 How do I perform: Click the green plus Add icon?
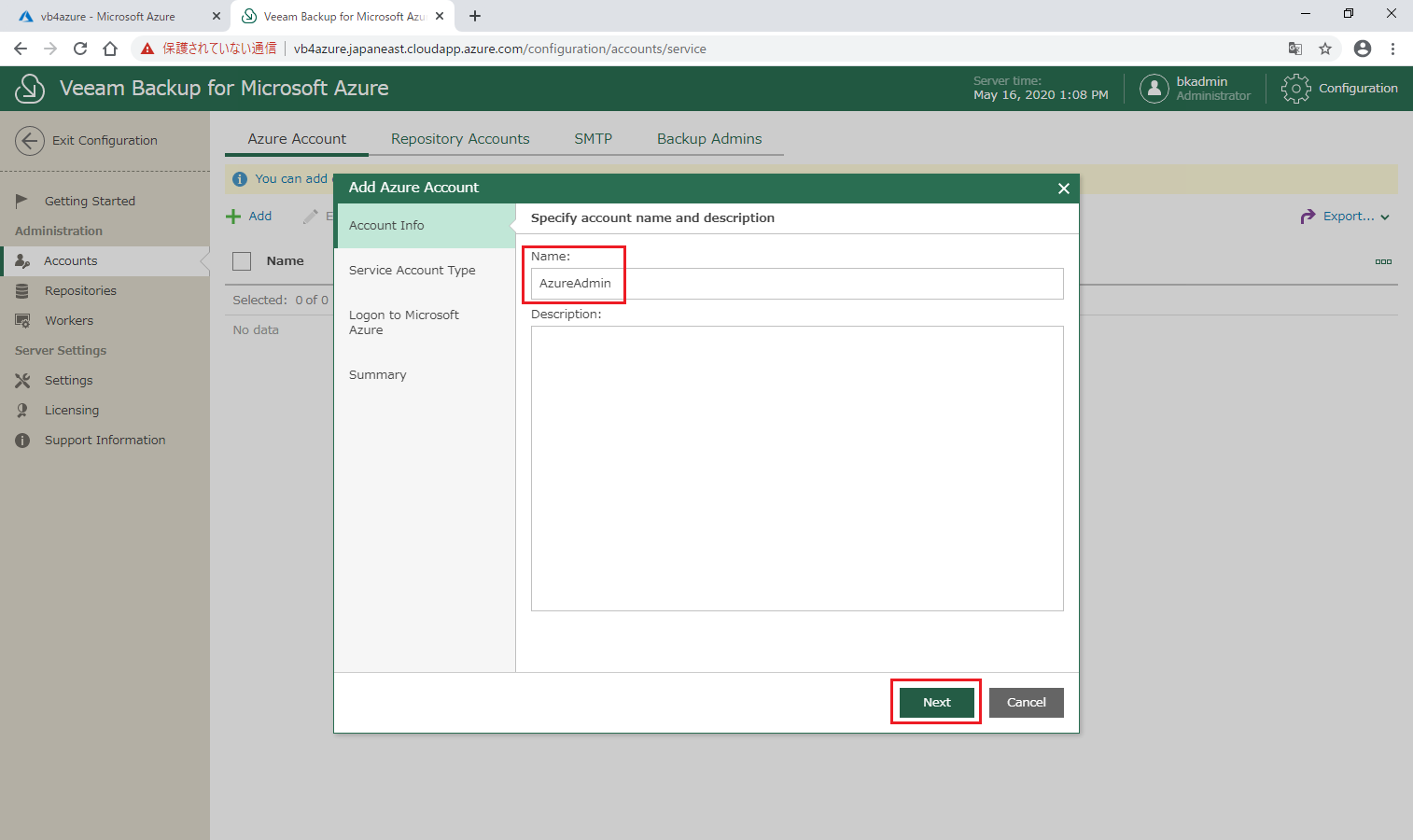point(233,217)
